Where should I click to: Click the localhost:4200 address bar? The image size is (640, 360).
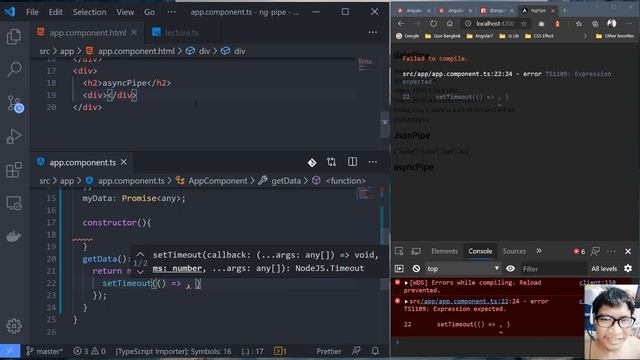coord(495,24)
